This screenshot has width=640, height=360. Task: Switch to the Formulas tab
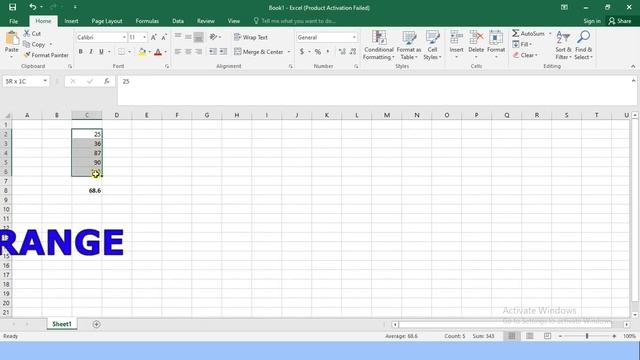(147, 21)
